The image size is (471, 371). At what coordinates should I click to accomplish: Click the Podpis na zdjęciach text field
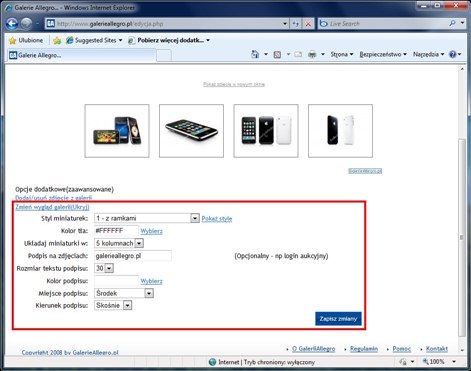click(x=133, y=256)
